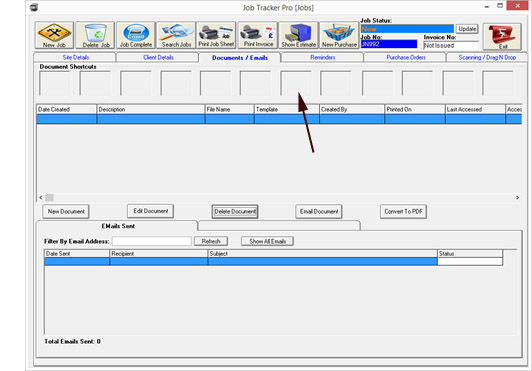The image size is (532, 371).
Task: Click the Edit Document button
Action: (151, 211)
